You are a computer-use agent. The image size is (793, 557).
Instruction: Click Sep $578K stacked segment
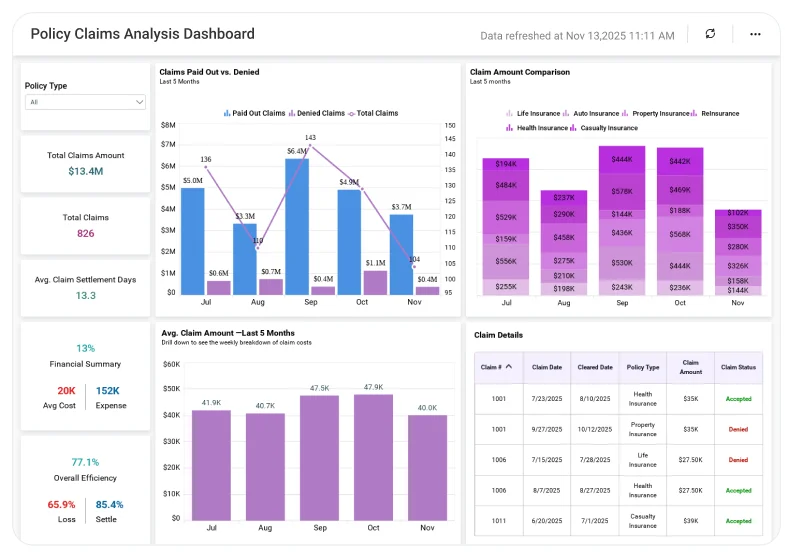click(622, 191)
